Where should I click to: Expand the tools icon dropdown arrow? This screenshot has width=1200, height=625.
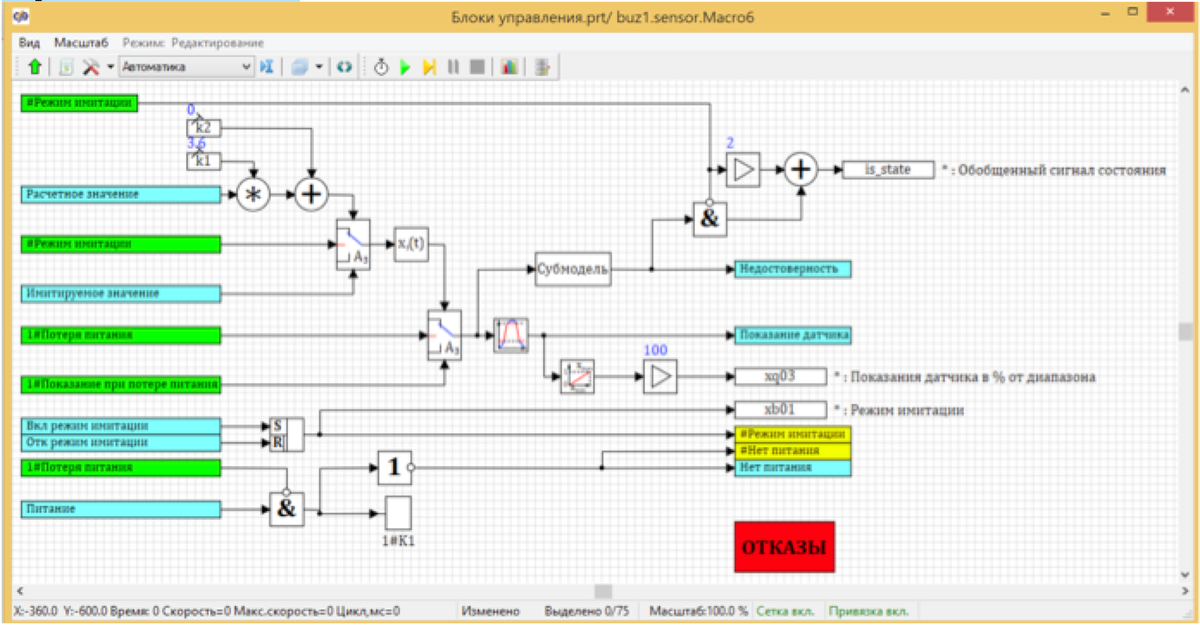coord(110,67)
